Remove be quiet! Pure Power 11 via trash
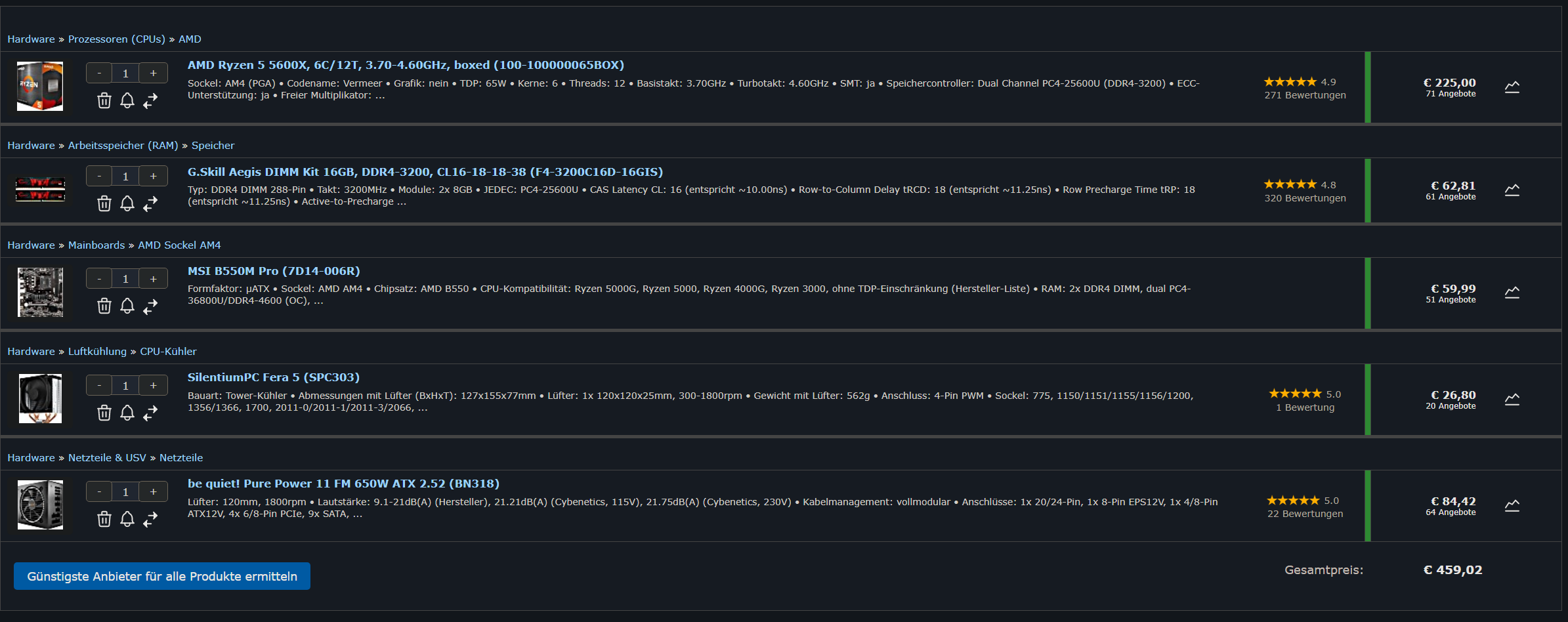This screenshot has width=1568, height=622. point(104,519)
